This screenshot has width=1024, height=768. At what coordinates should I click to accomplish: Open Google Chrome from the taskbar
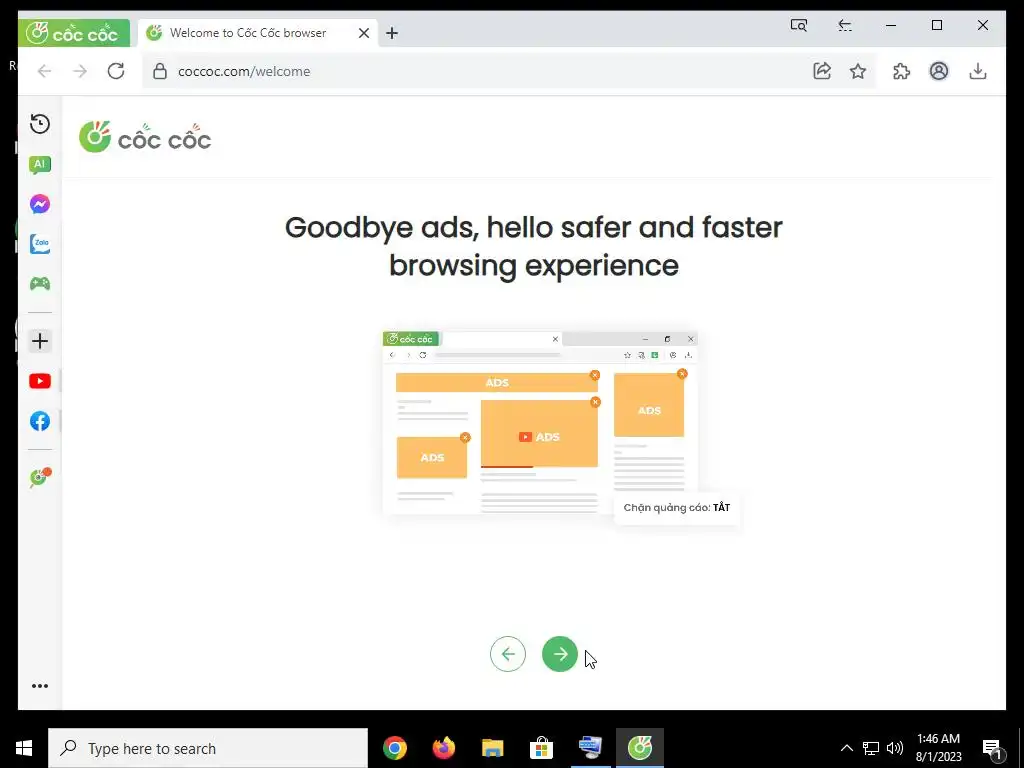395,748
